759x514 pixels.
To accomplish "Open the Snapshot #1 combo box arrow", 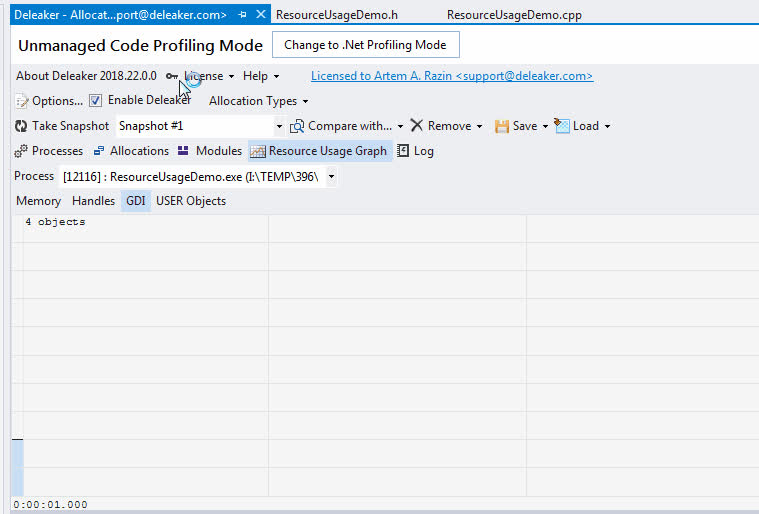I will [x=279, y=126].
